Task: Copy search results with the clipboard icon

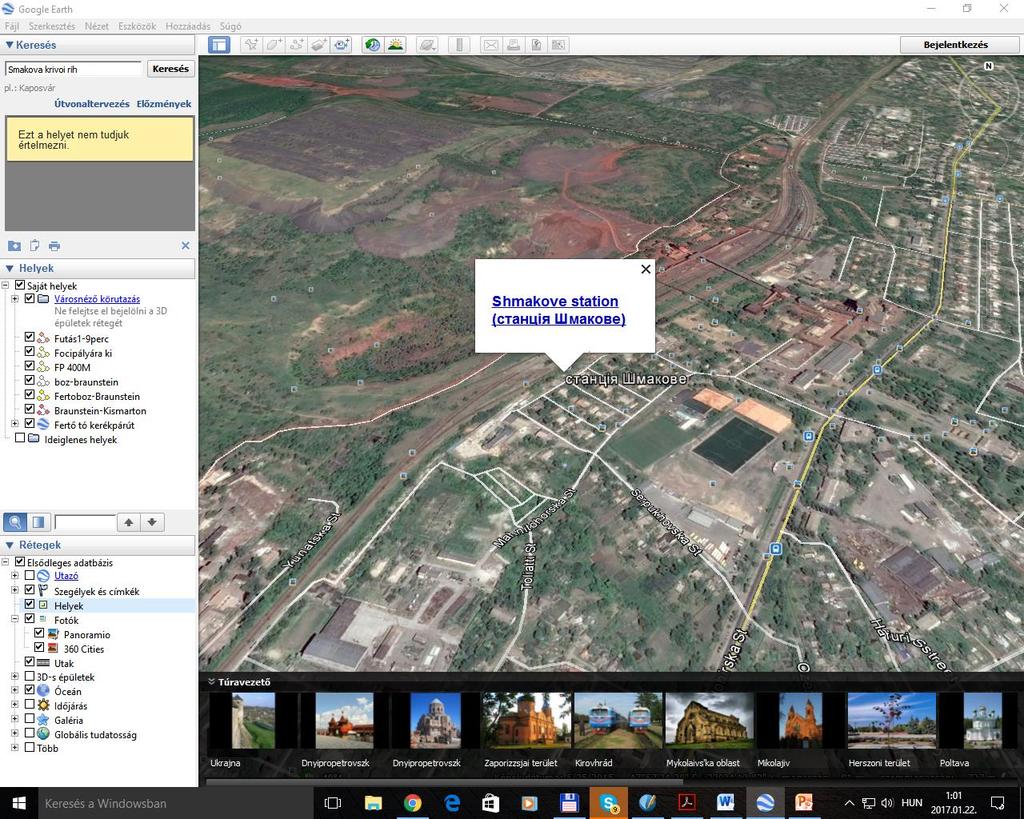Action: pos(34,246)
